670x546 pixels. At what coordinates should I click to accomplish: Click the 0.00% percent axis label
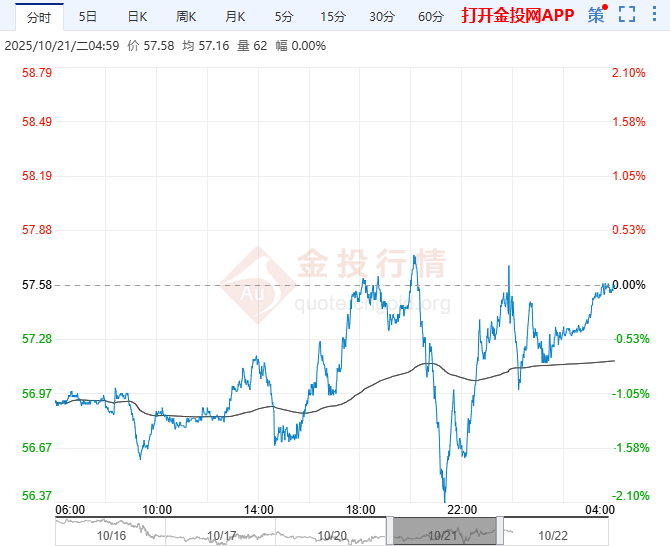pos(629,285)
